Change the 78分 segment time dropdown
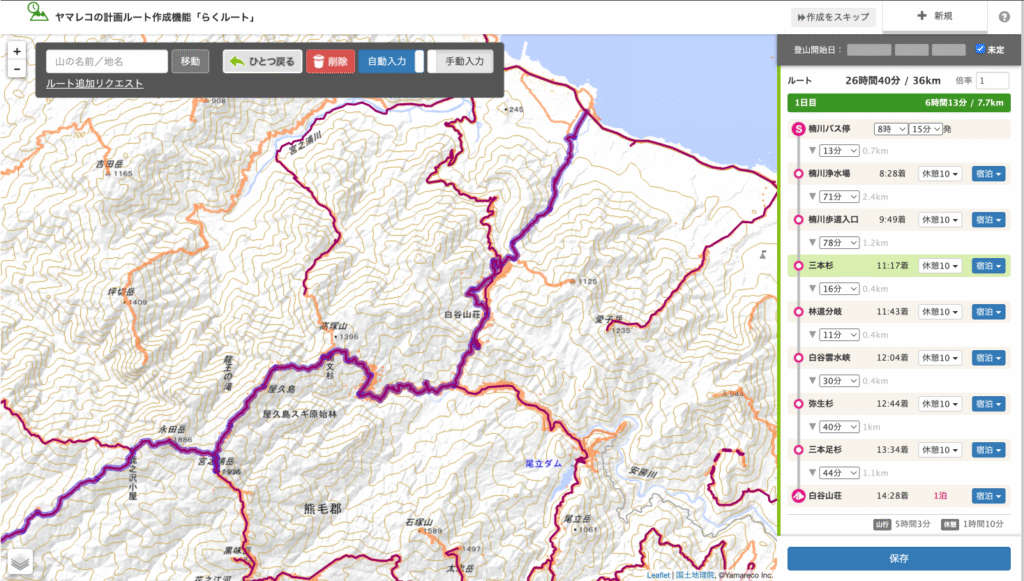Image resolution: width=1024 pixels, height=581 pixels. coord(839,243)
